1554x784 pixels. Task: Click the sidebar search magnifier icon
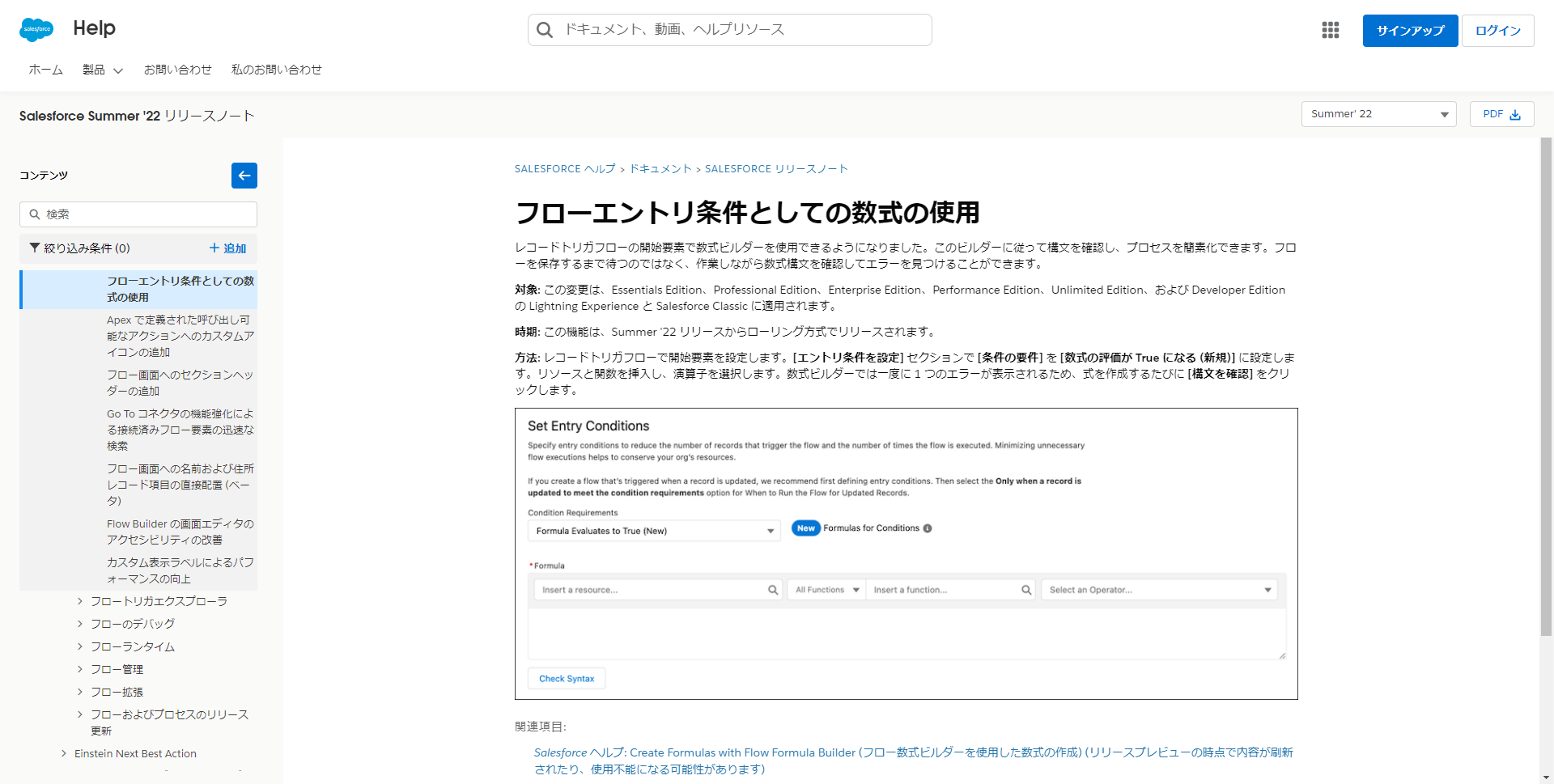pos(35,214)
